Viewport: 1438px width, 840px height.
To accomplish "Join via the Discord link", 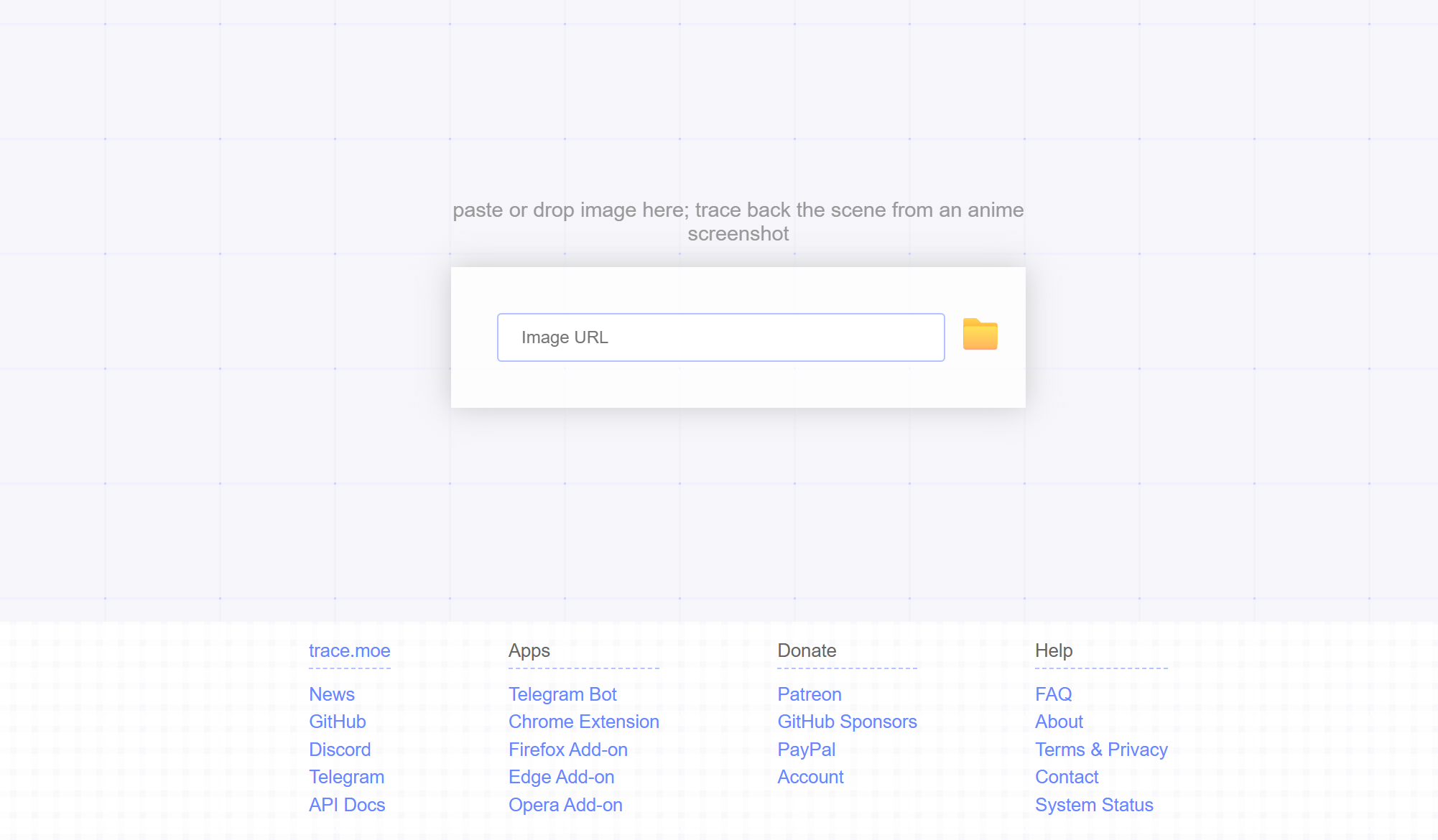I will (x=340, y=750).
